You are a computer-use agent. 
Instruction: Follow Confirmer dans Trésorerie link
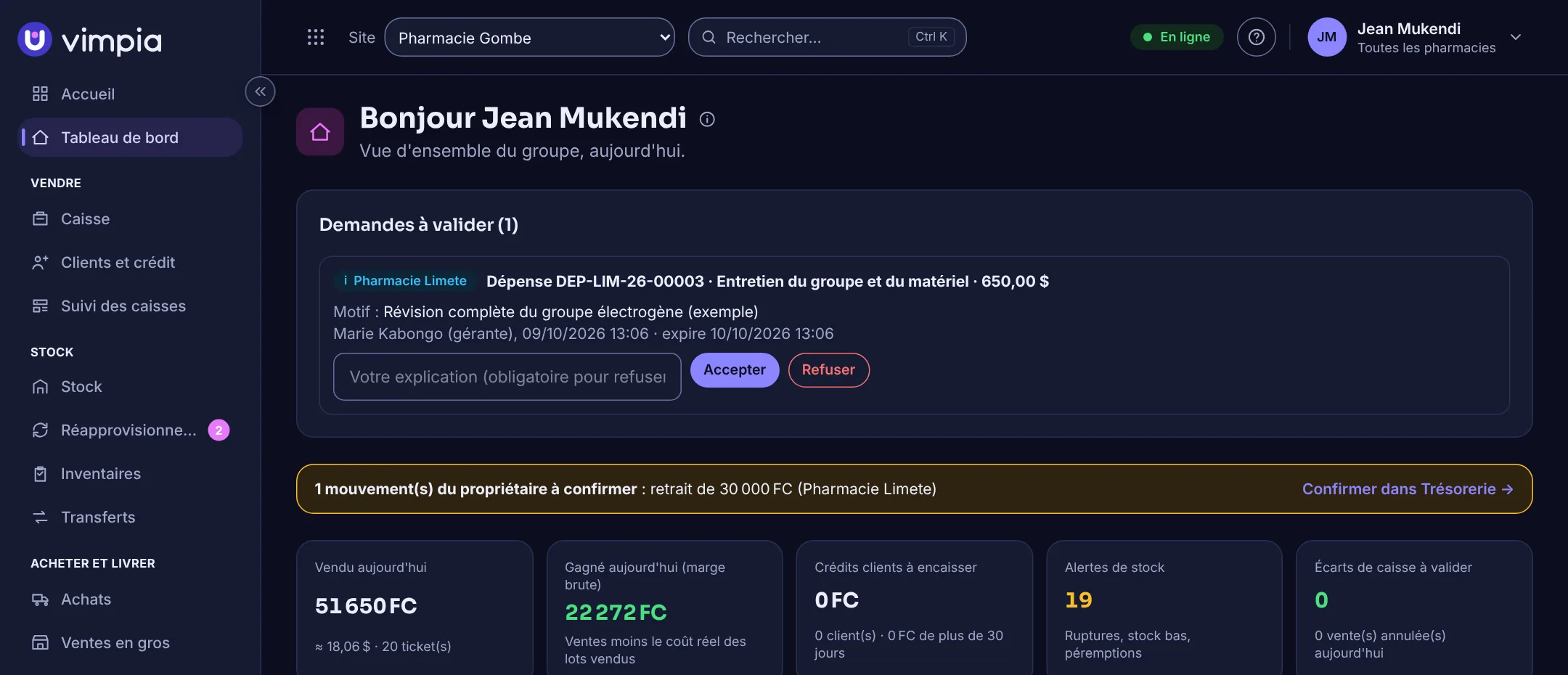click(1407, 488)
